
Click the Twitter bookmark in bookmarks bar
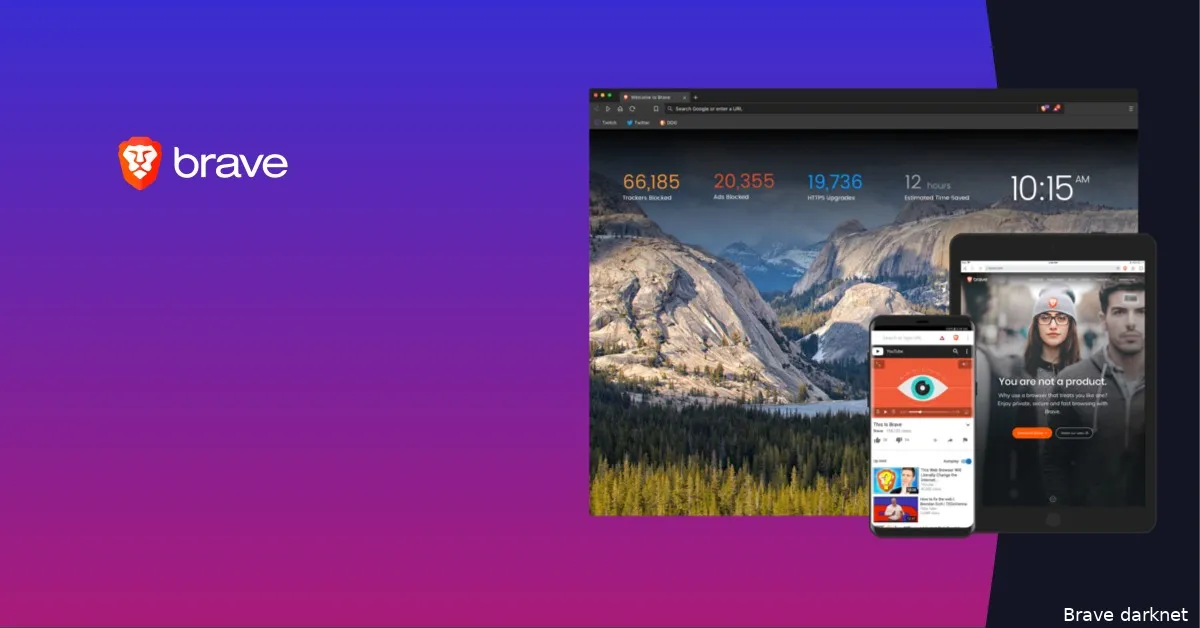click(638, 122)
